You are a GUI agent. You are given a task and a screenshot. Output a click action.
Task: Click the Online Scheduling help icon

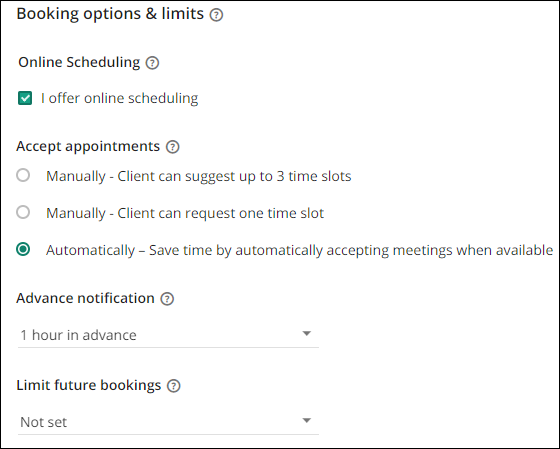click(152, 63)
